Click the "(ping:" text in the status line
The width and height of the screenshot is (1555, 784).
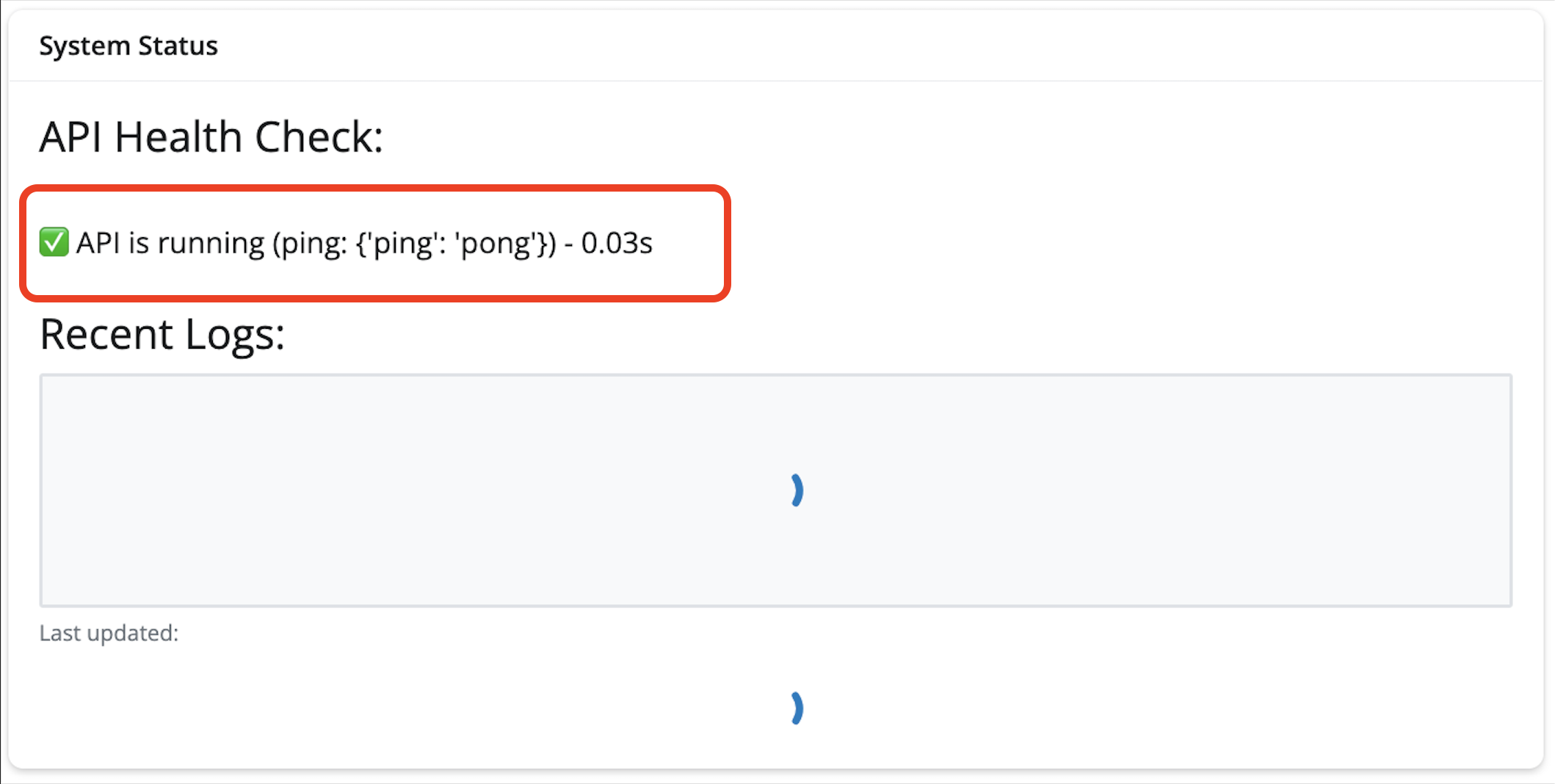[310, 243]
